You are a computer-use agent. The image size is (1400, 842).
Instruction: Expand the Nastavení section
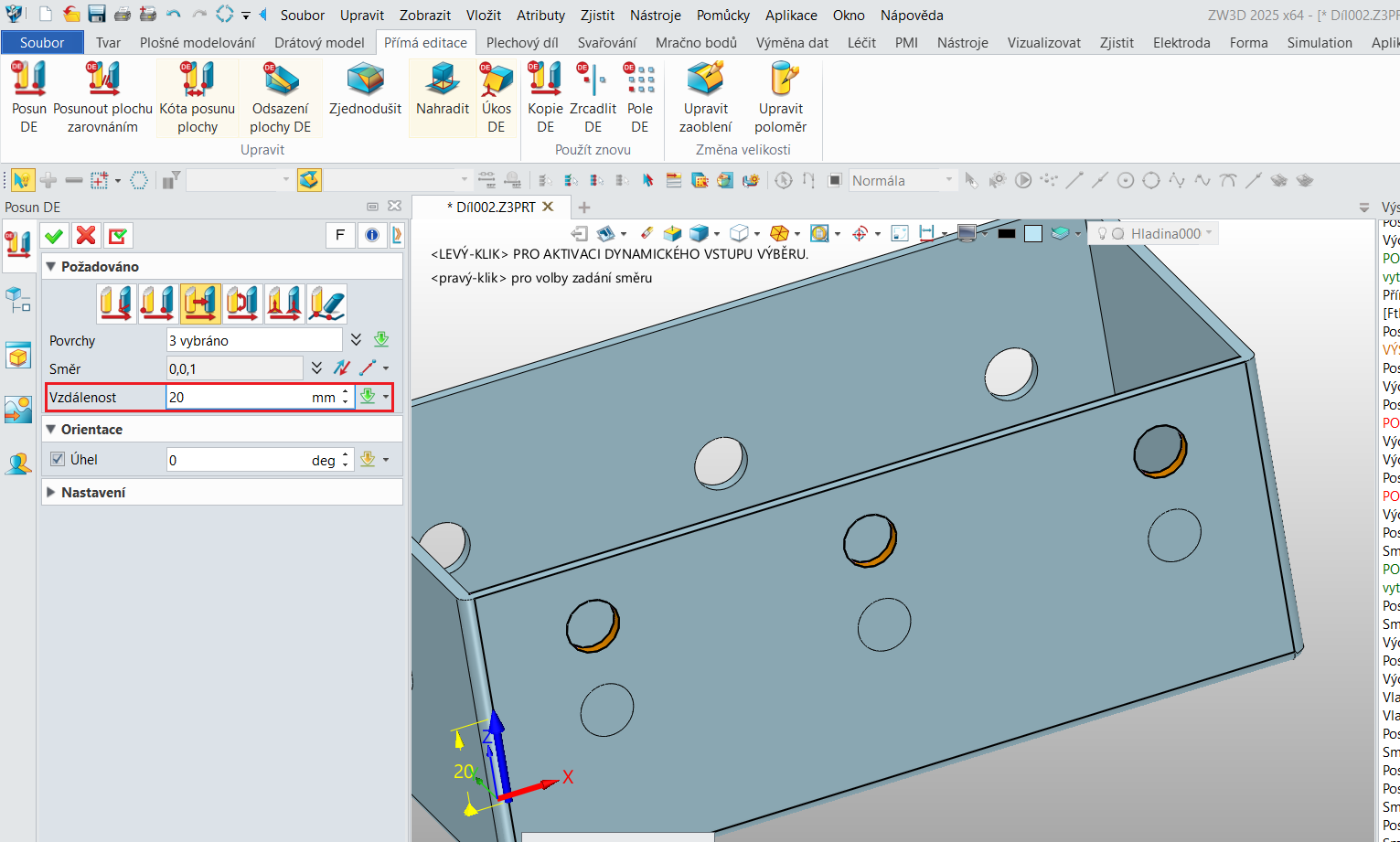pyautogui.click(x=51, y=493)
